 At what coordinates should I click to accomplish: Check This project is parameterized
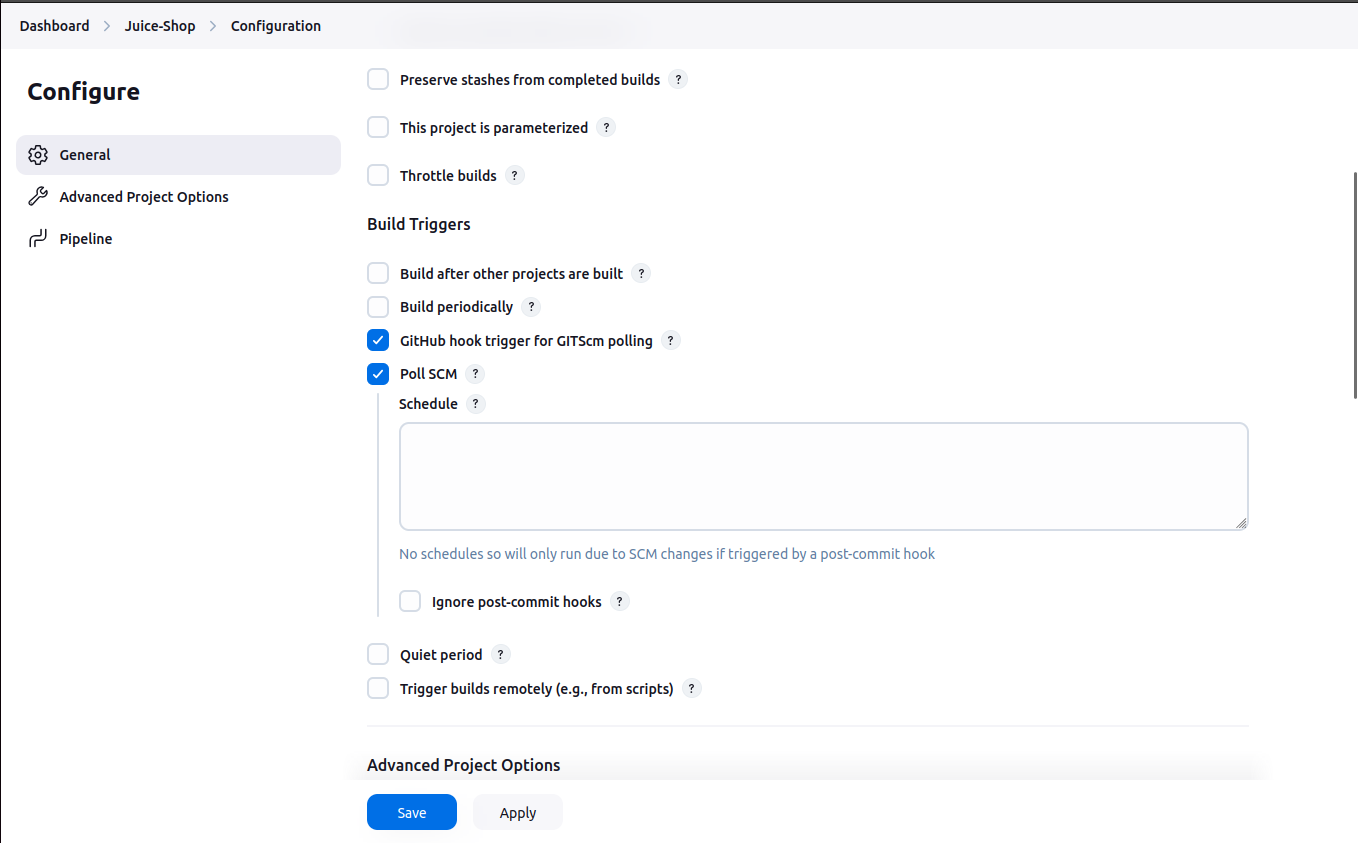tap(378, 127)
